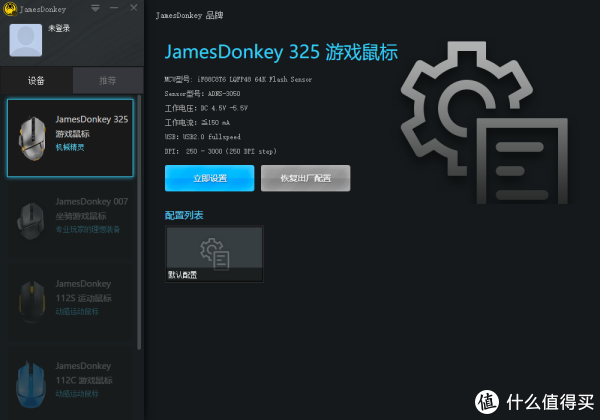Click the JamesDonkey 325 mouse image
Screen dimensions: 600x420
32,138
